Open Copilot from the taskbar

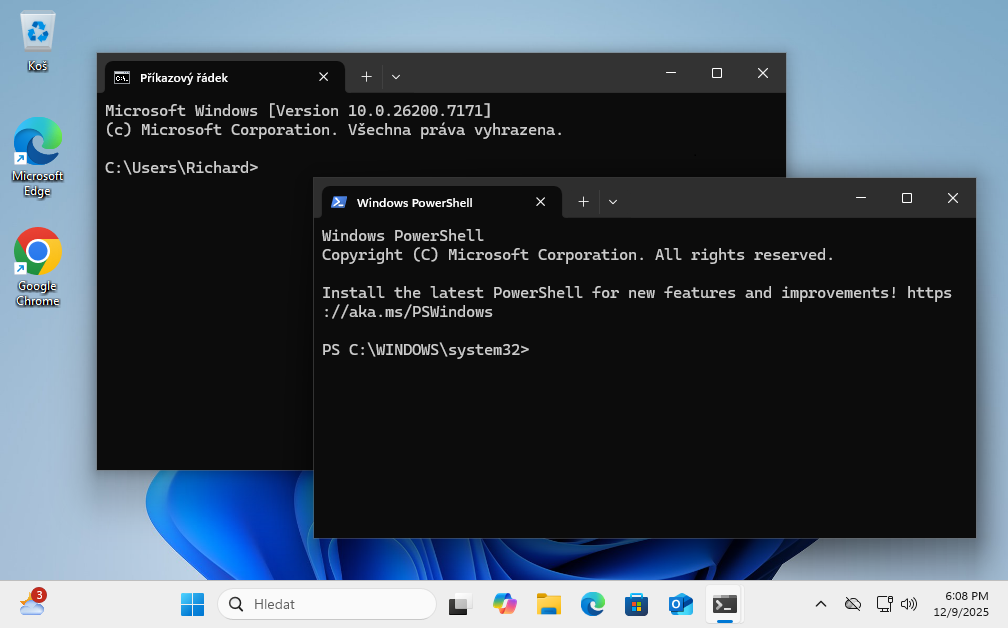click(505, 604)
